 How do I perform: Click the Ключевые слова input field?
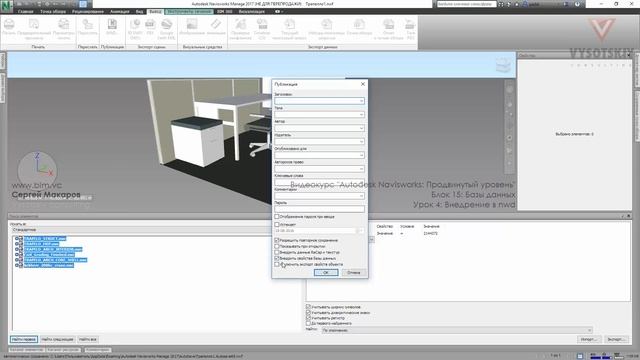coord(320,182)
